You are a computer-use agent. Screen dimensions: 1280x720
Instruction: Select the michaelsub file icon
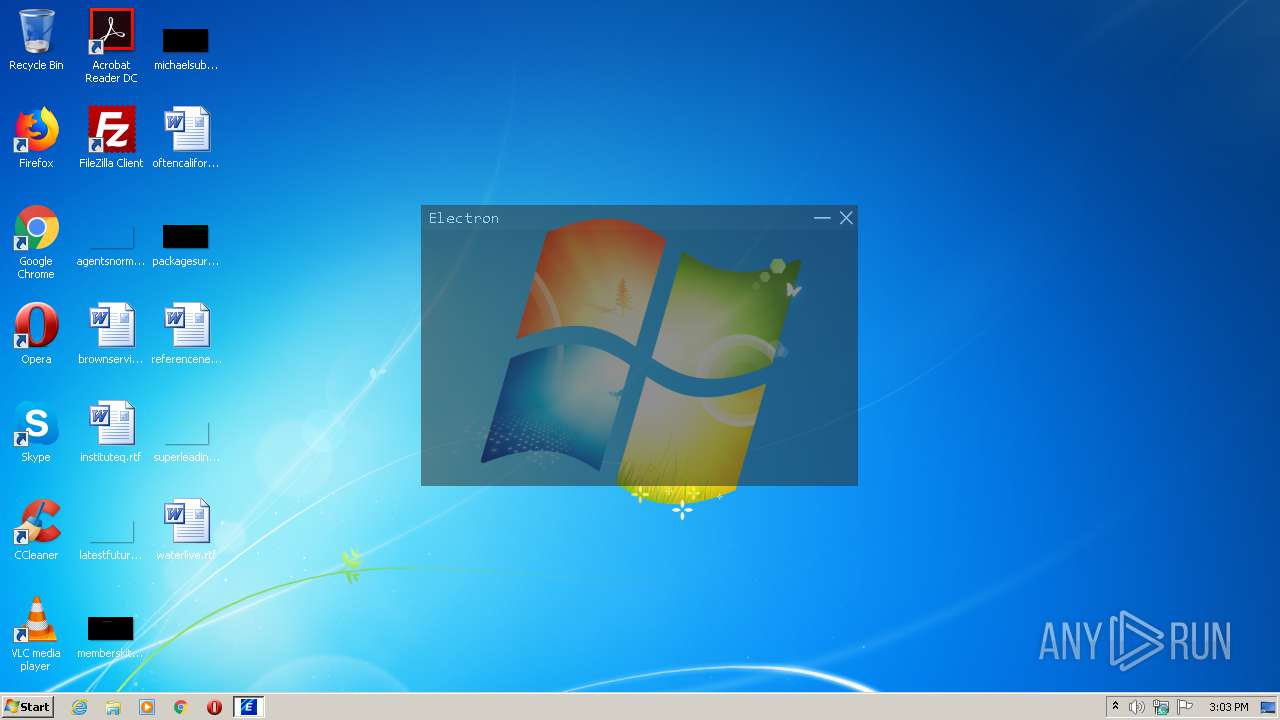click(186, 49)
